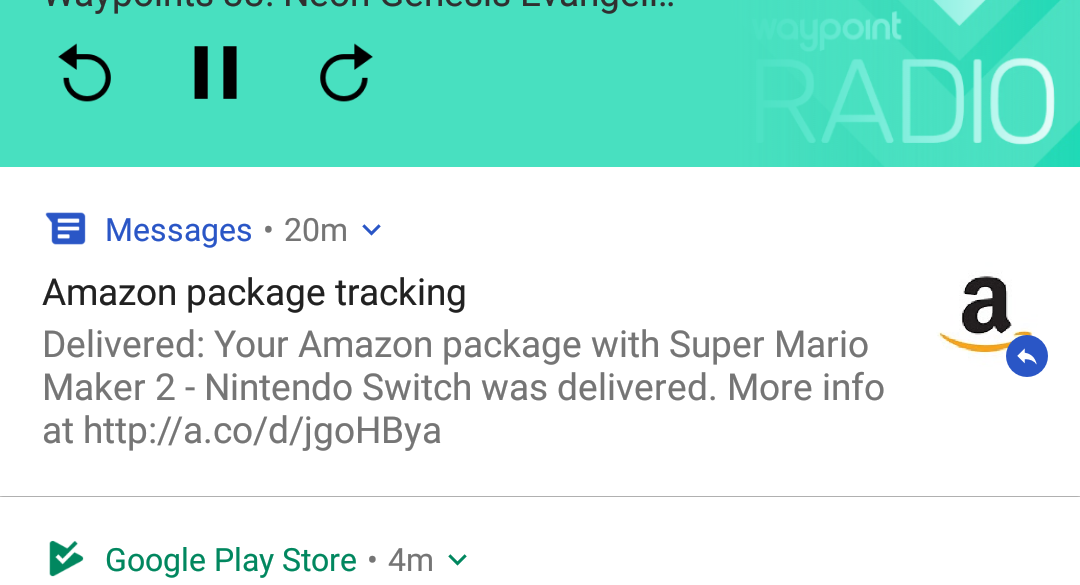1080x585 pixels.
Task: Click the 4m timestamp on Play Store
Action: click(410, 560)
